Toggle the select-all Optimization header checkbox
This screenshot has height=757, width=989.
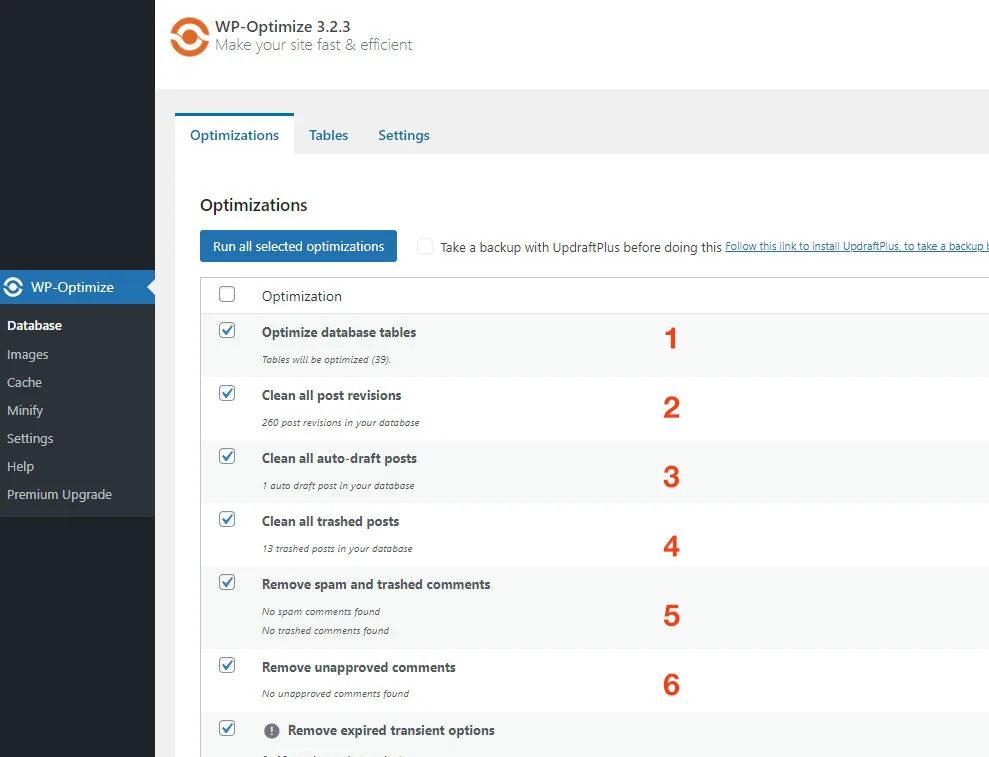click(x=227, y=294)
